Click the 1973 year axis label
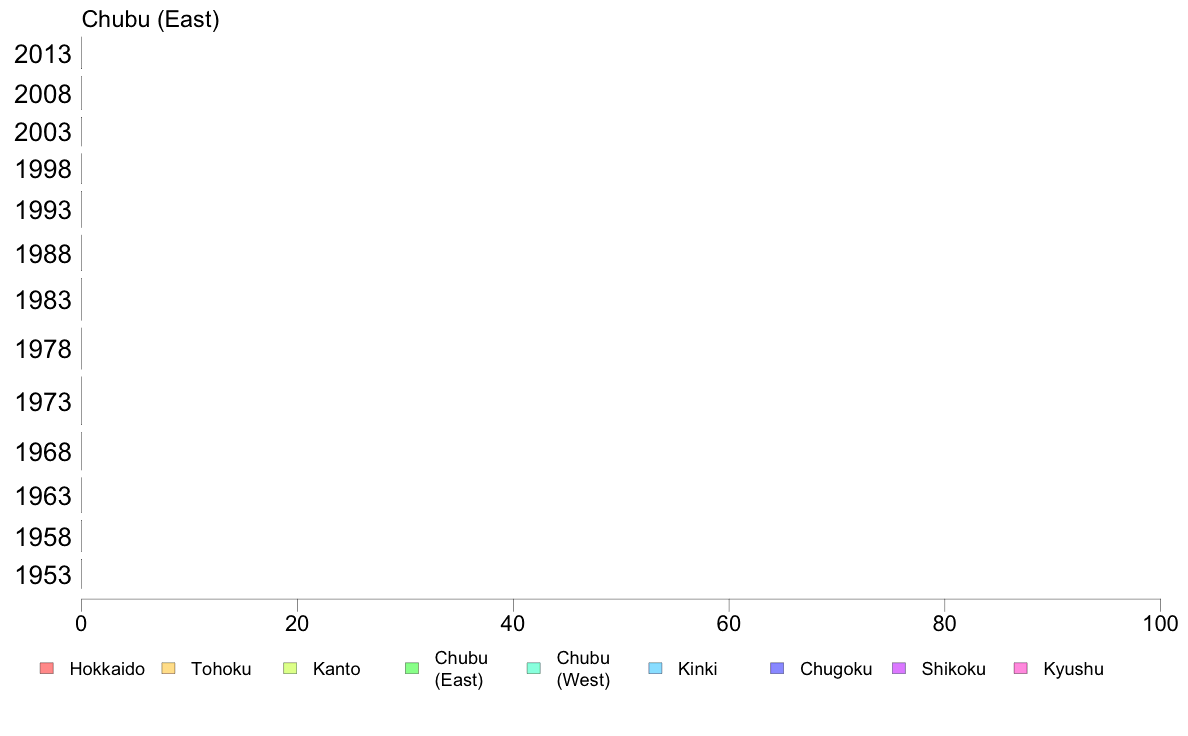The image size is (1188, 736). (x=42, y=402)
